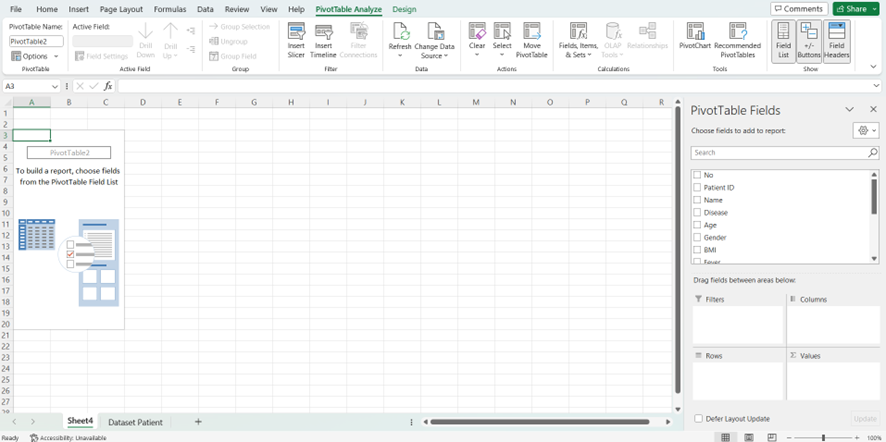Click the Insert Timeline icon
Viewport: 886px width, 442px height.
click(x=323, y=32)
